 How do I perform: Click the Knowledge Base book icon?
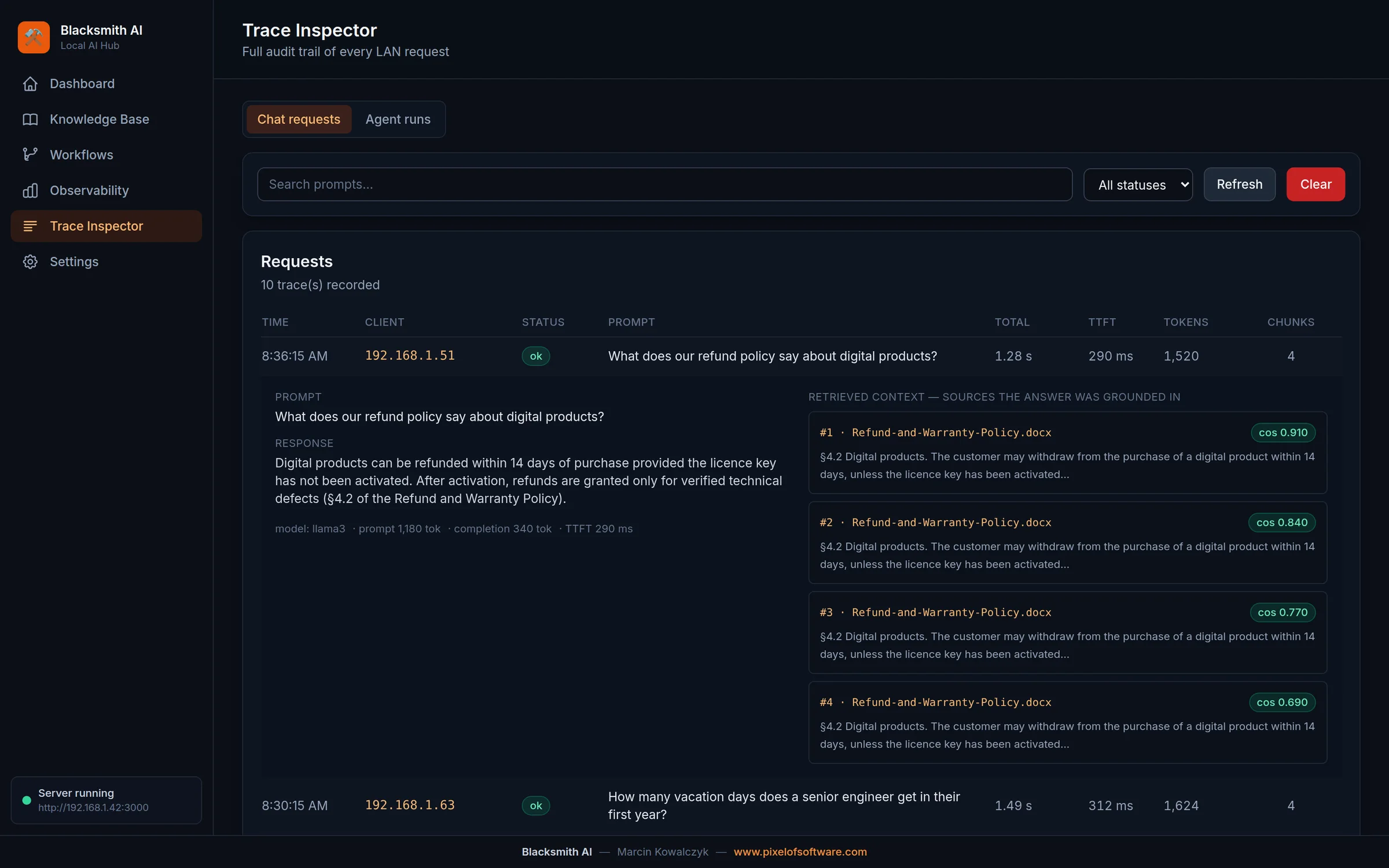30,119
